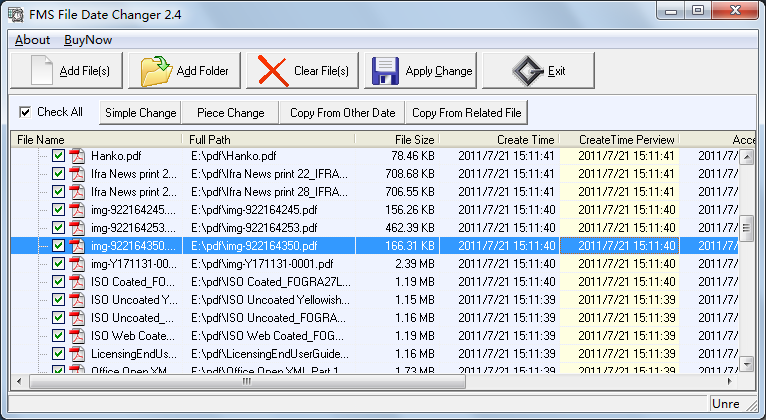
Task: Click the Exit toolbar icon
Action: point(527,71)
